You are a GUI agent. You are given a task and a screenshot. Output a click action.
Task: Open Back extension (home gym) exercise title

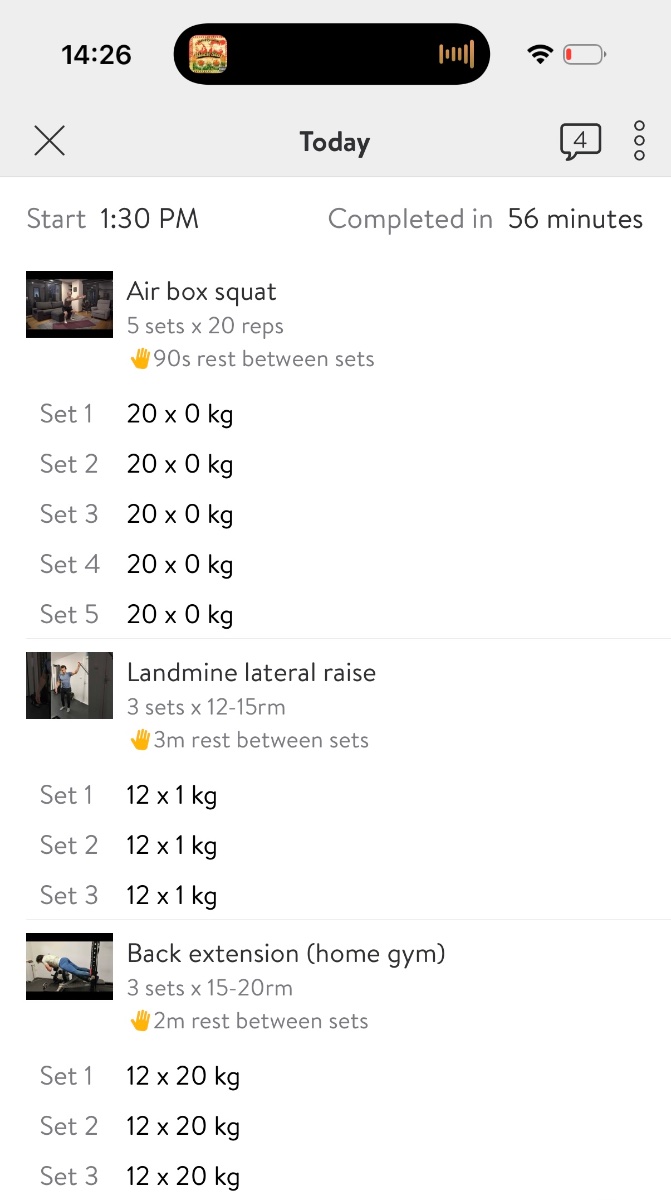pos(285,954)
